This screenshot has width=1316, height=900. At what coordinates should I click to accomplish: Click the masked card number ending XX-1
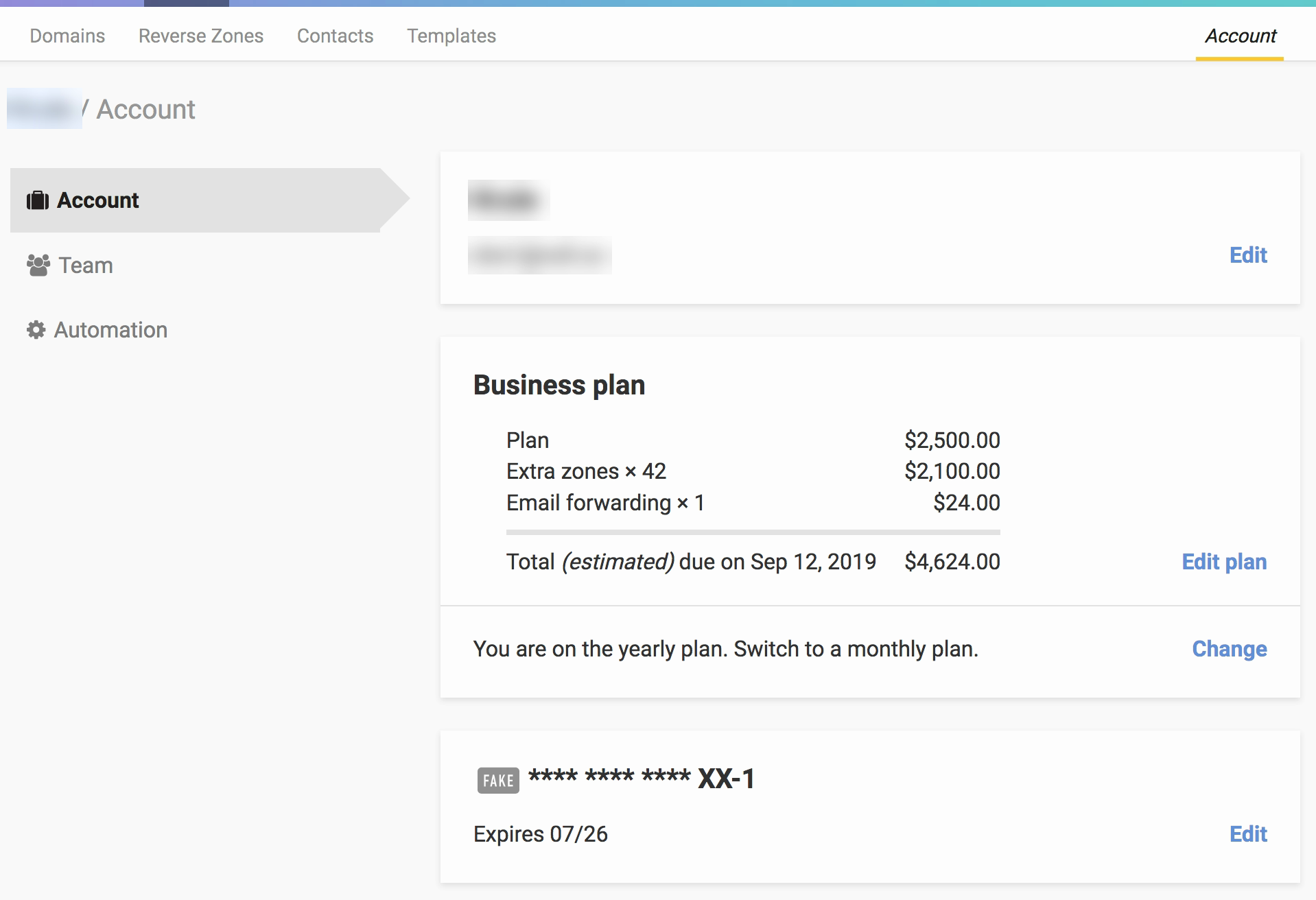point(642,779)
